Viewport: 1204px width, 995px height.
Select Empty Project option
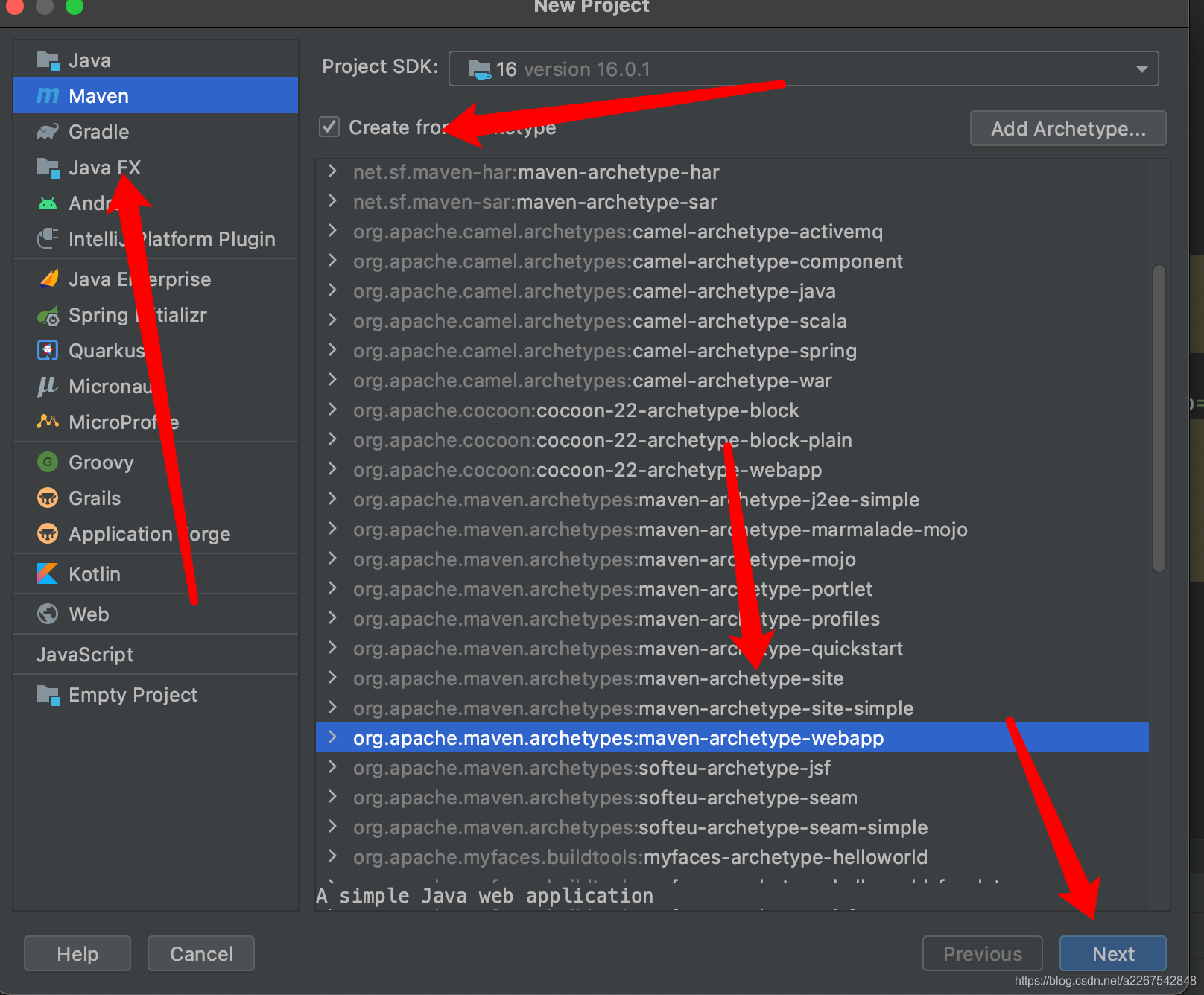coord(156,695)
